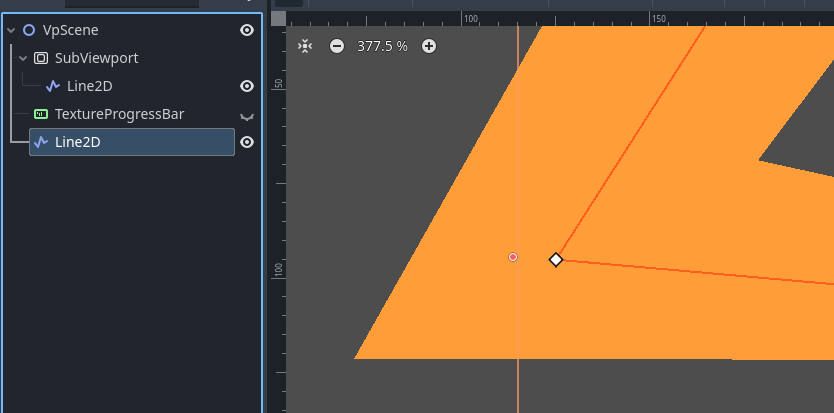
Task: Select the SubViewport node label
Action: [96, 58]
